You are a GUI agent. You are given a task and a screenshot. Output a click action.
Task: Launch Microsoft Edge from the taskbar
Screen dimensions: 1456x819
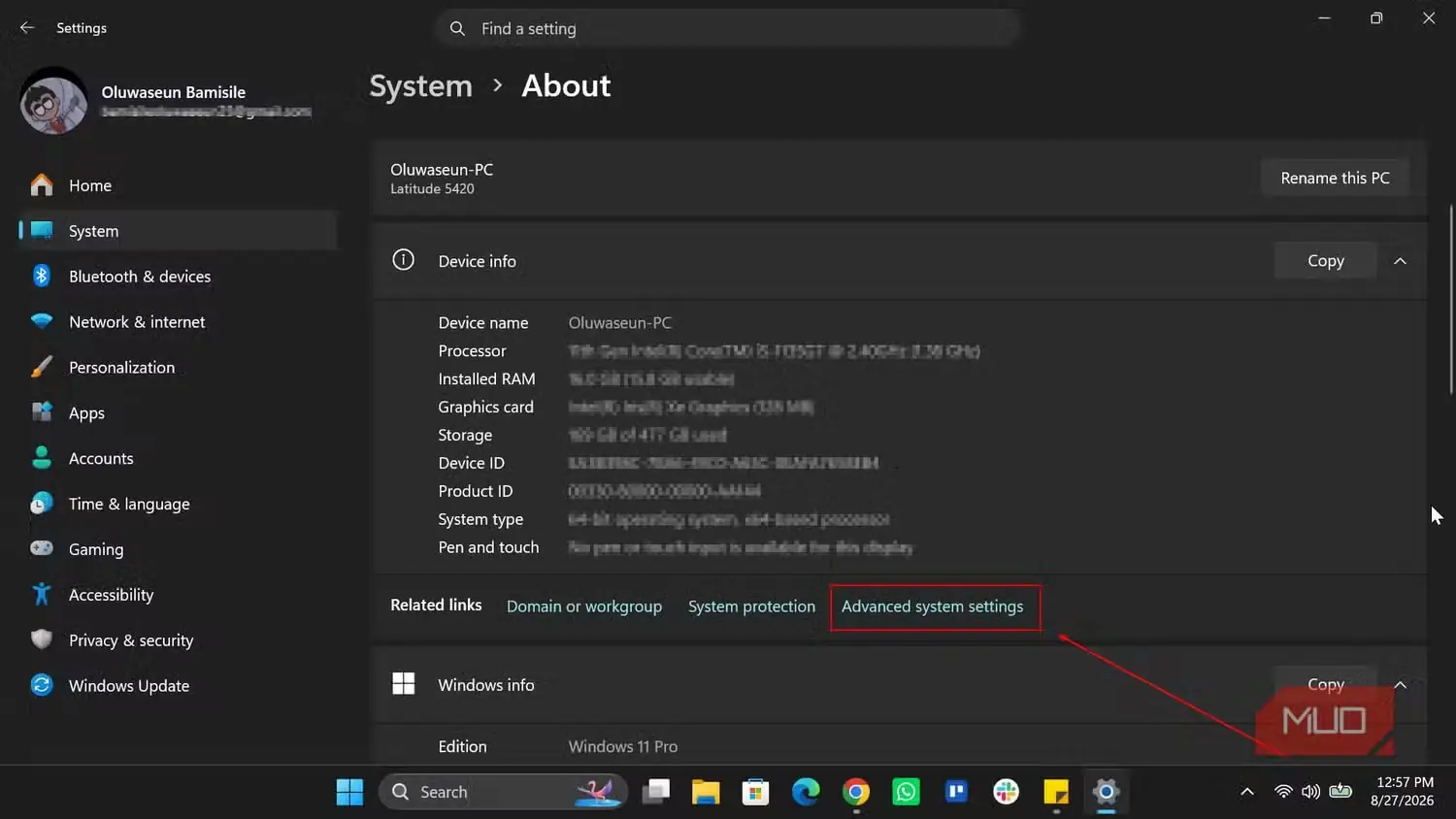click(x=806, y=793)
